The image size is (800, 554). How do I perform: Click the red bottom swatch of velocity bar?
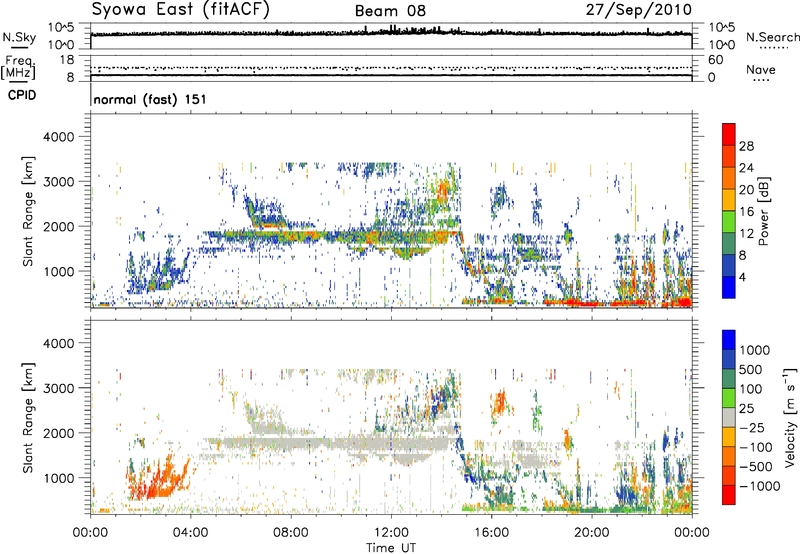click(x=729, y=495)
